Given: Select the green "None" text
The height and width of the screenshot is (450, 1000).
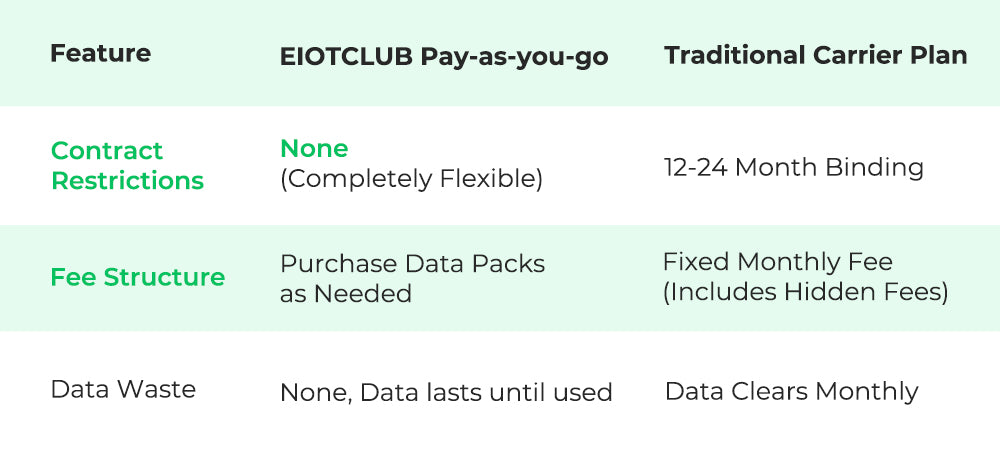Looking at the screenshot, I should click(x=314, y=149).
